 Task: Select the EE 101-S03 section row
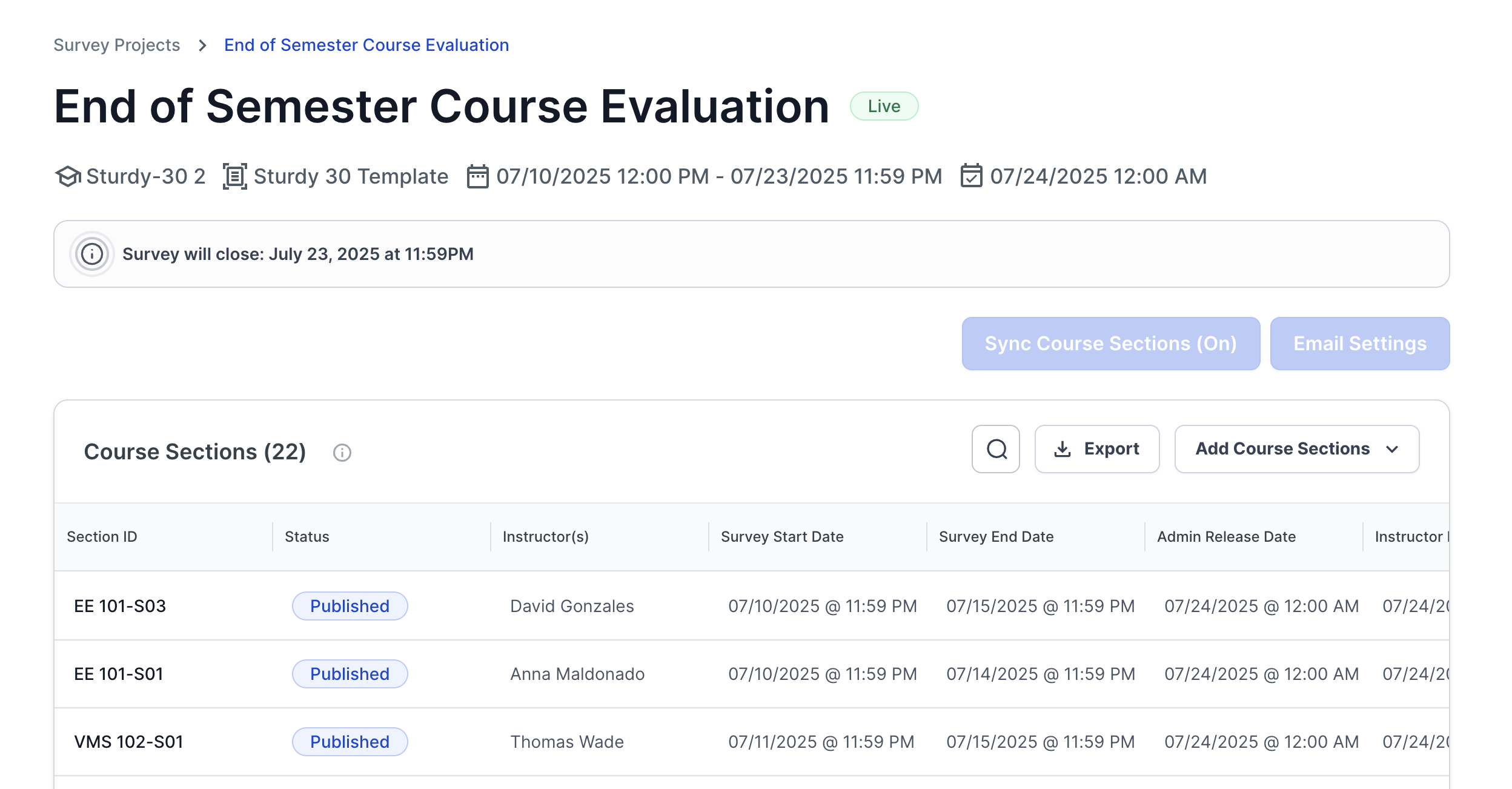pyautogui.click(x=120, y=606)
